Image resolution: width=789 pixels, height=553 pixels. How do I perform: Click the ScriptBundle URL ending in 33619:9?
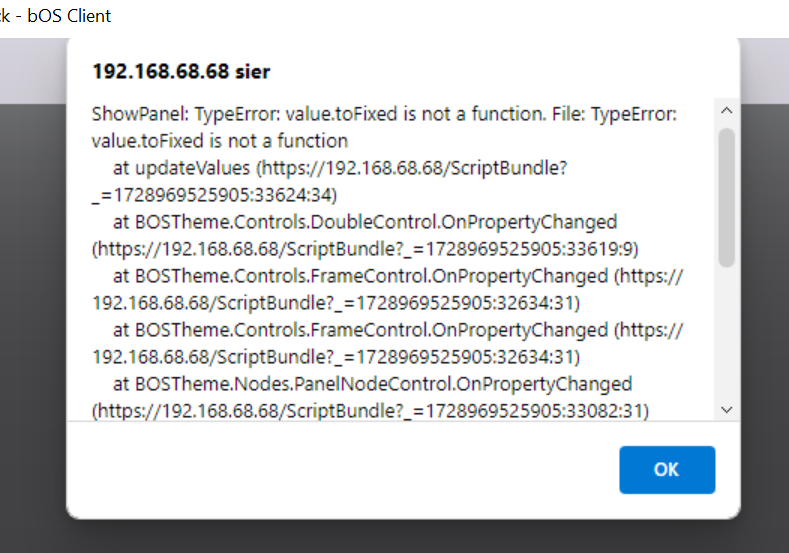365,249
